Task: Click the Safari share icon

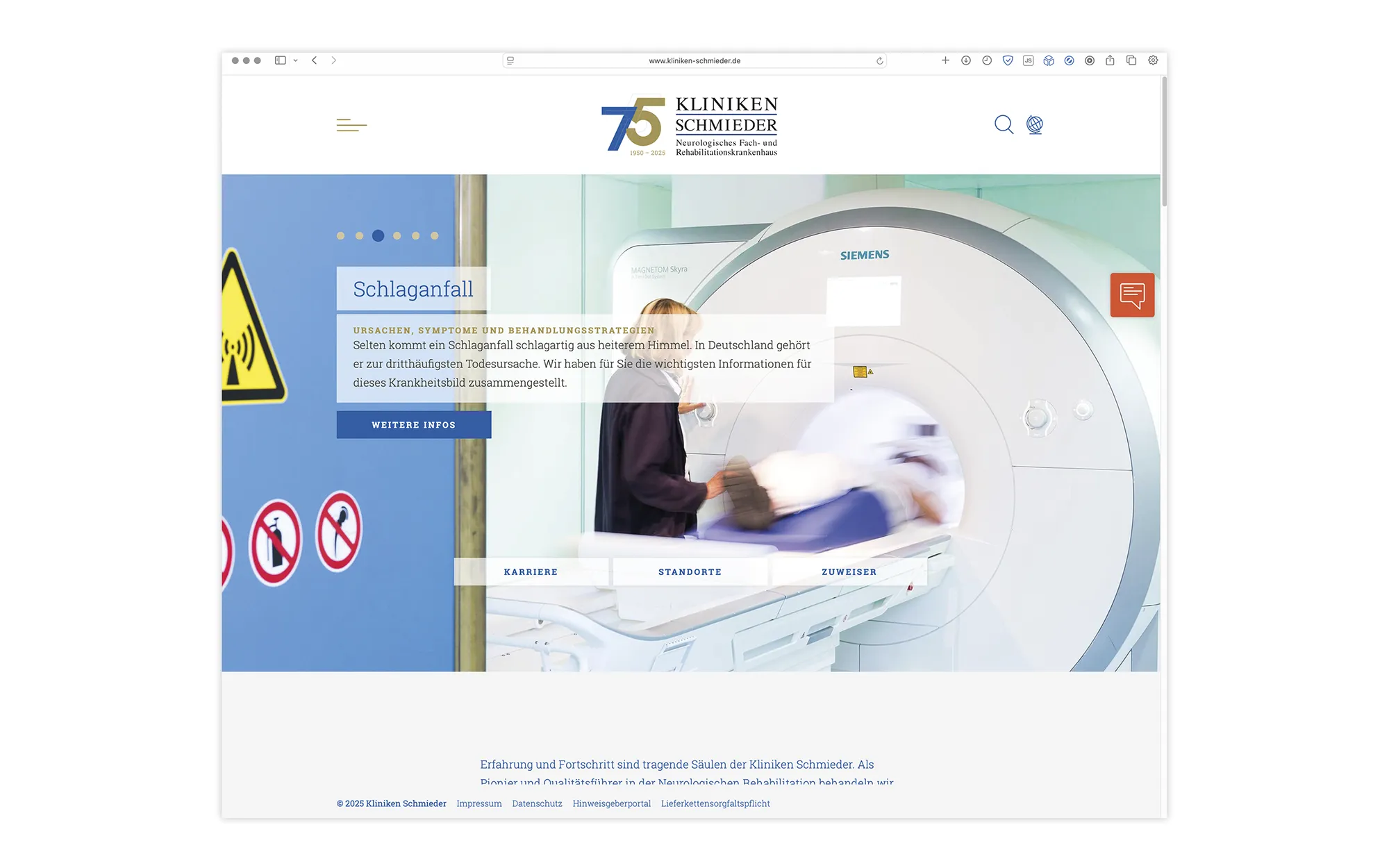Action: [1110, 60]
